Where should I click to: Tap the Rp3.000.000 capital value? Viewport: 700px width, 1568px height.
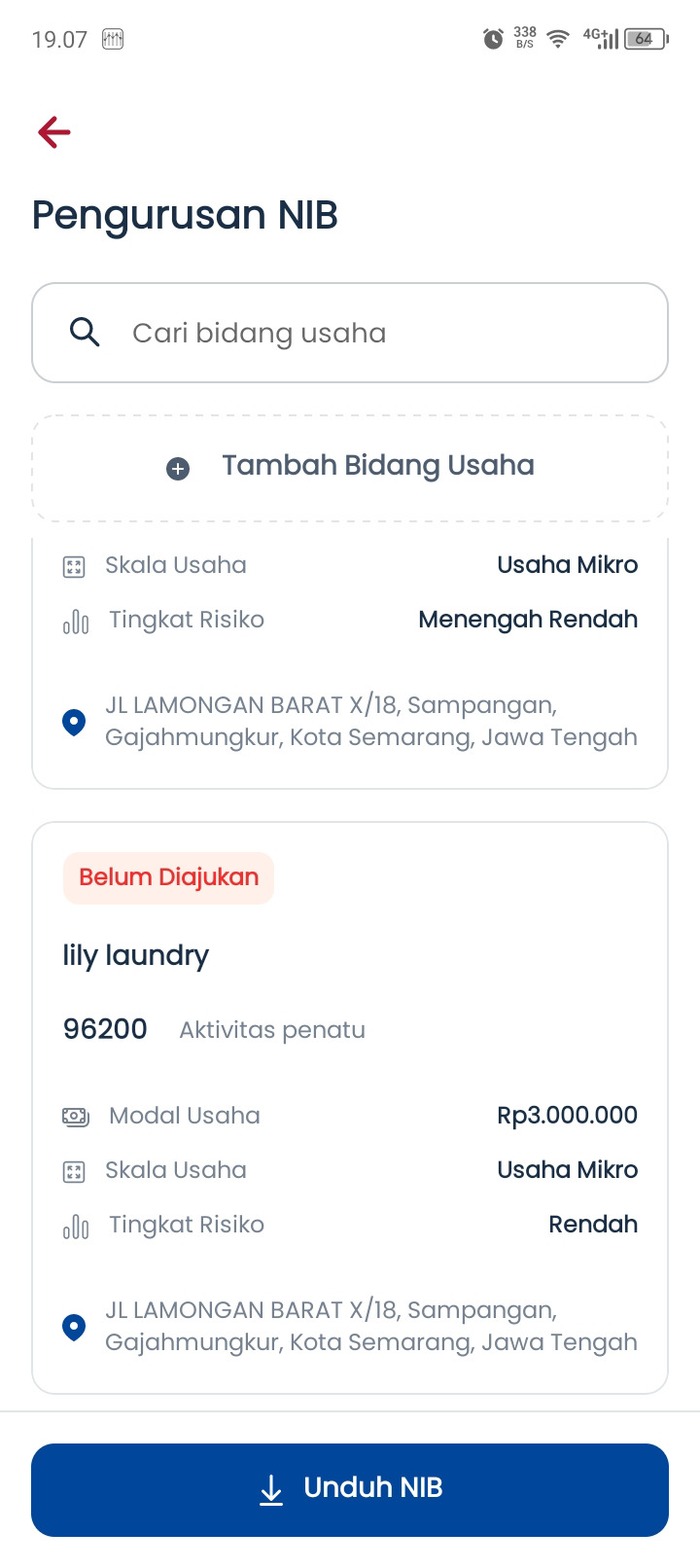pos(567,1115)
